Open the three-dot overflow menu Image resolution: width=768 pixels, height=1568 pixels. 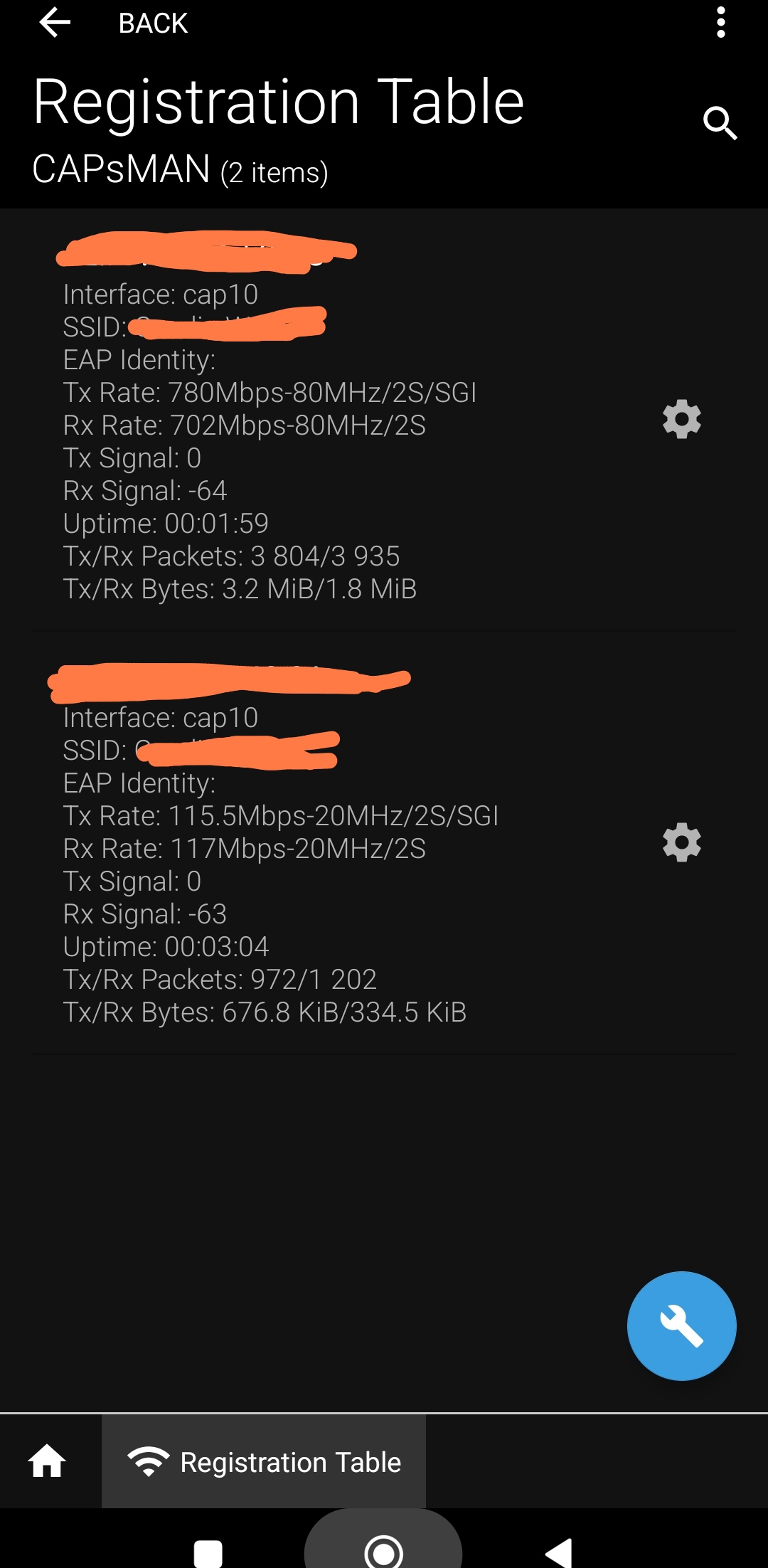point(720,23)
